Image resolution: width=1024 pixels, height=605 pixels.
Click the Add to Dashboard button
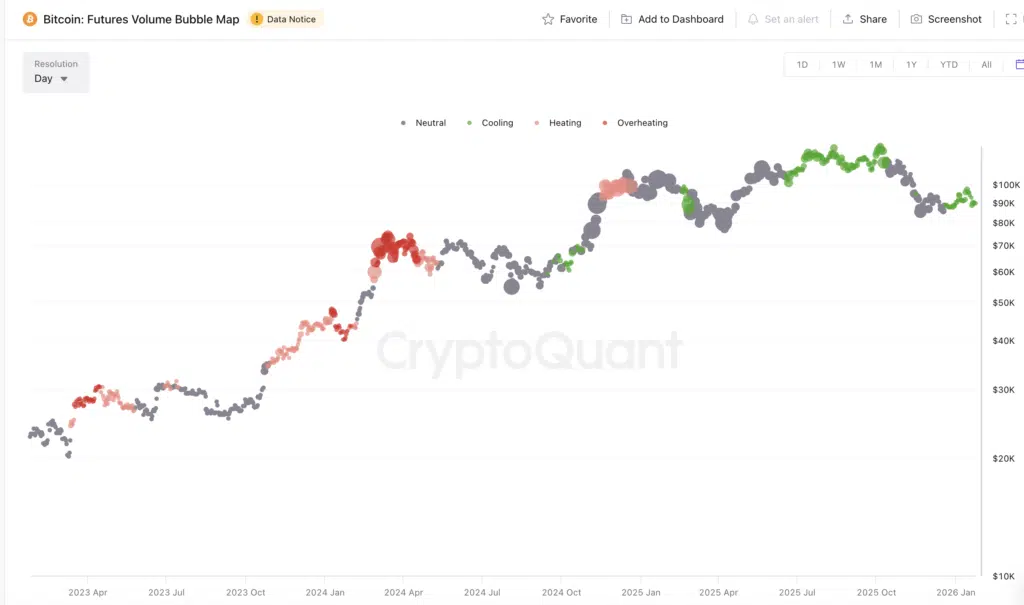click(672, 18)
